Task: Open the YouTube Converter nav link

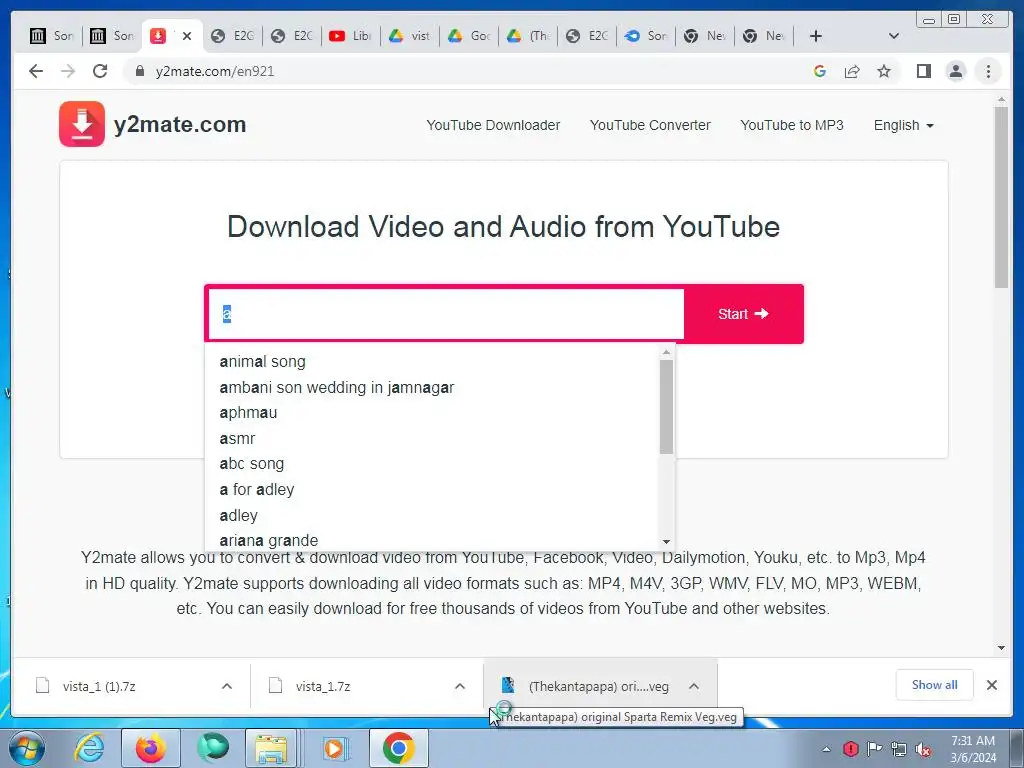Action: (x=650, y=125)
